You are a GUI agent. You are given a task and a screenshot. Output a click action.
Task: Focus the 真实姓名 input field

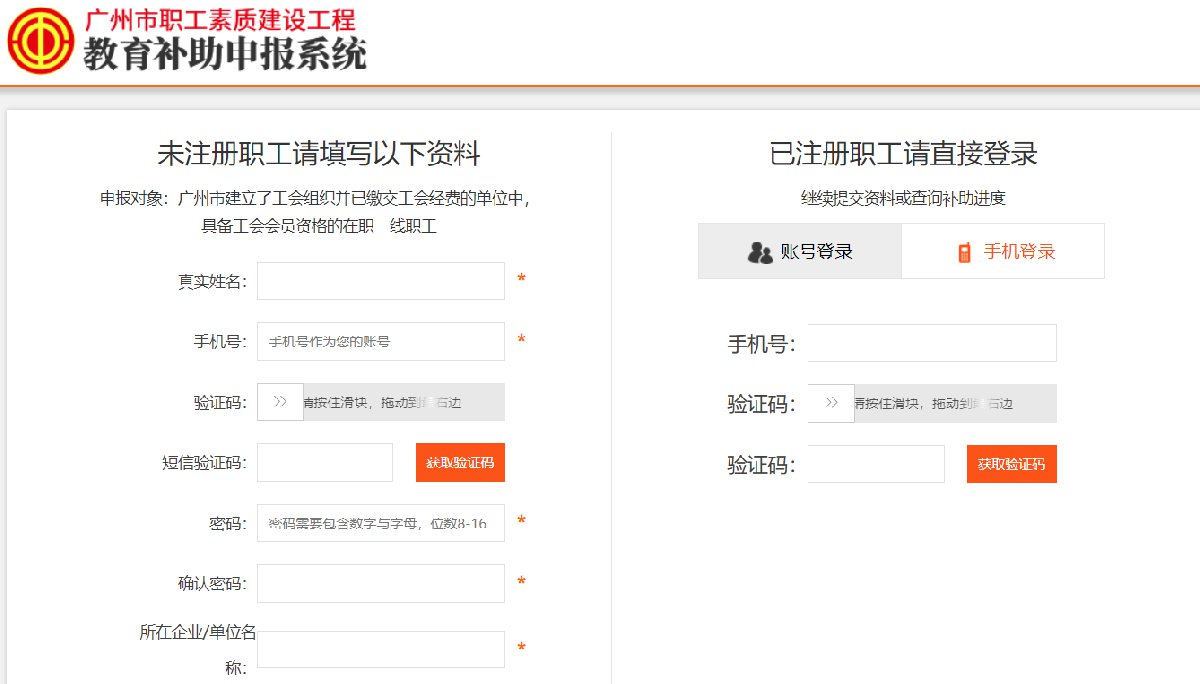[x=380, y=281]
